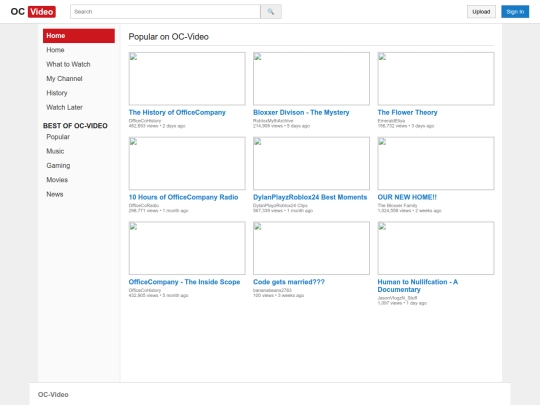The height and width of the screenshot is (405, 540).
Task: Click title link OfficeCompany - The Inside Scope
Action: (184, 282)
